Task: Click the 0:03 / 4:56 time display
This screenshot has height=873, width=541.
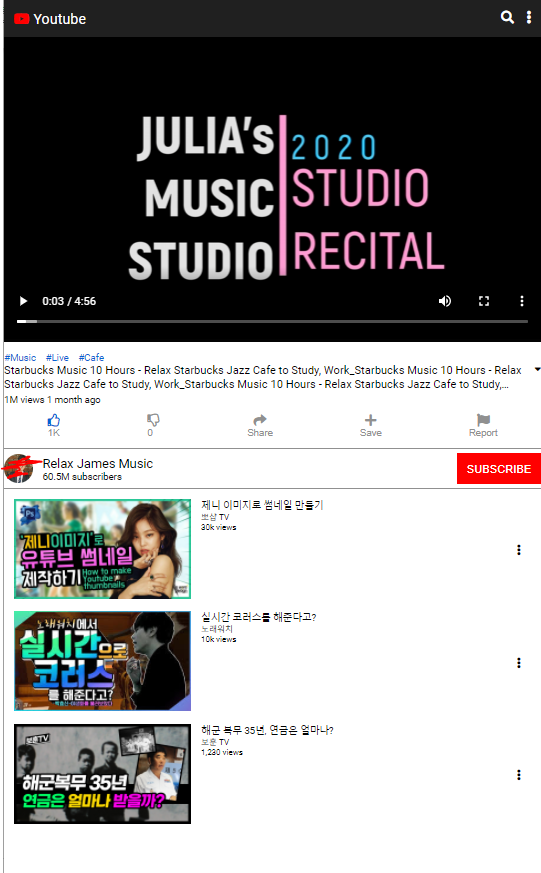Action: click(x=69, y=301)
